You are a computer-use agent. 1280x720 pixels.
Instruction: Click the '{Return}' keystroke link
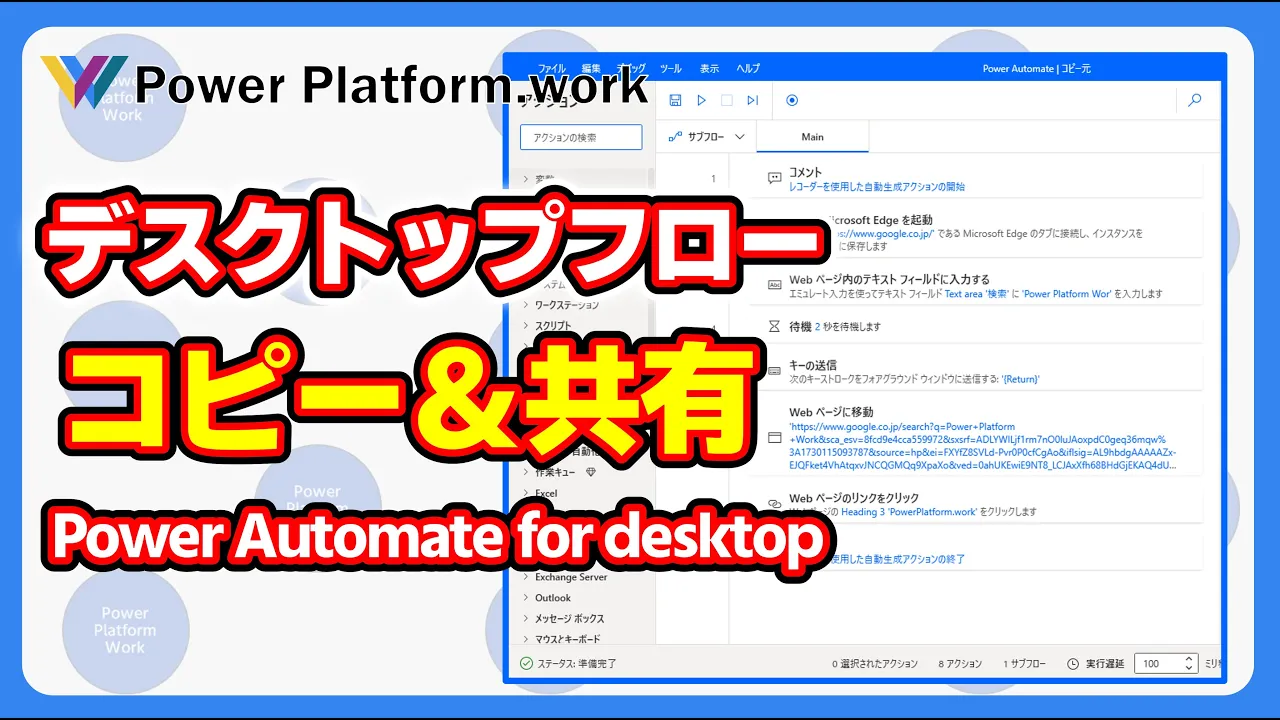1021,380
